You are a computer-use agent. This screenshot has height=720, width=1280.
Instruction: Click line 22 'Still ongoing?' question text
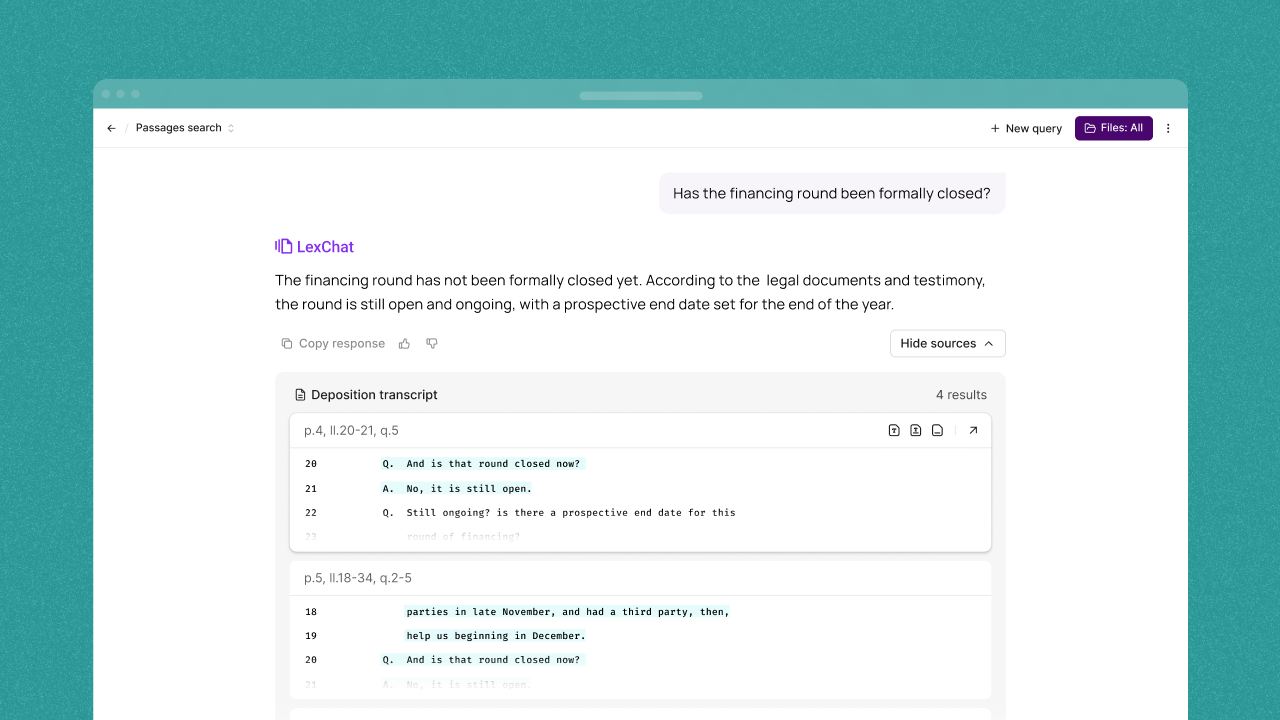click(x=571, y=512)
